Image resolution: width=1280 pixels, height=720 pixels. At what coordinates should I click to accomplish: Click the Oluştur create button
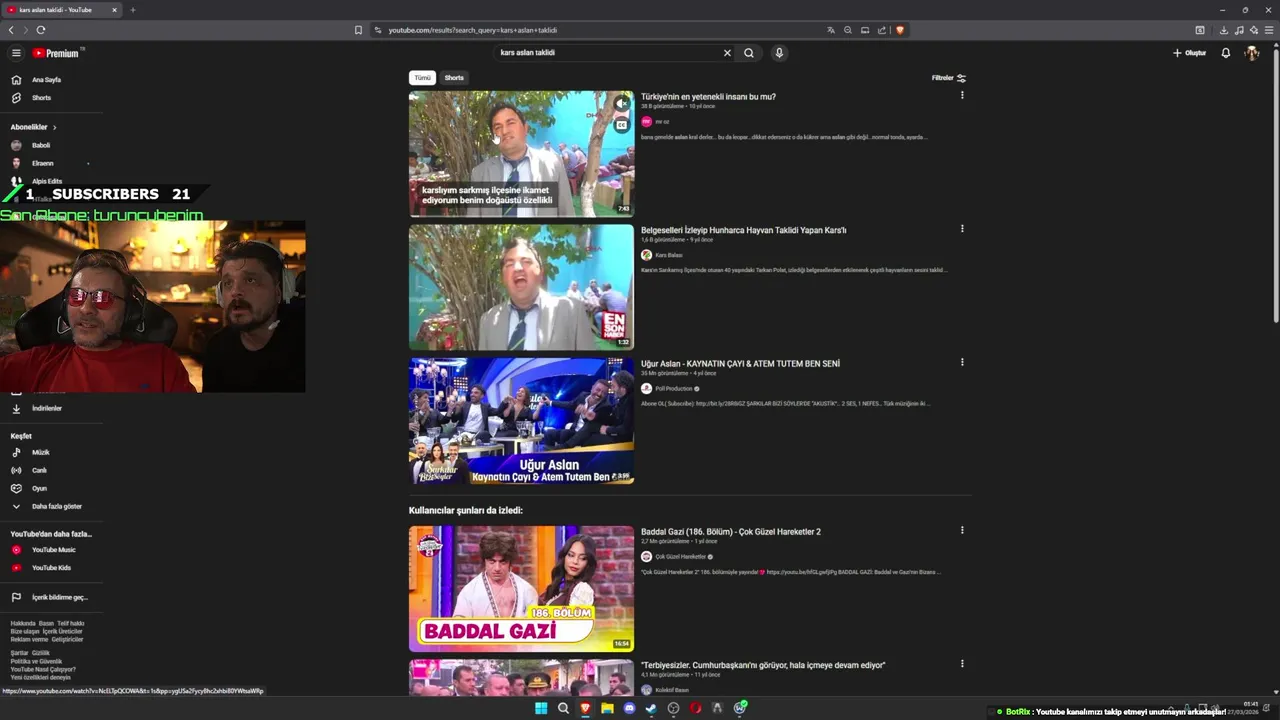(x=1190, y=53)
